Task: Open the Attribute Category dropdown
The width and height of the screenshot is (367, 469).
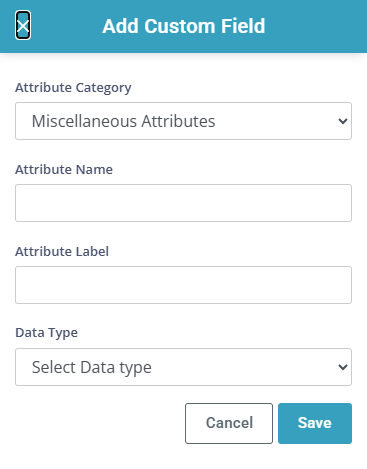Action: tap(183, 121)
